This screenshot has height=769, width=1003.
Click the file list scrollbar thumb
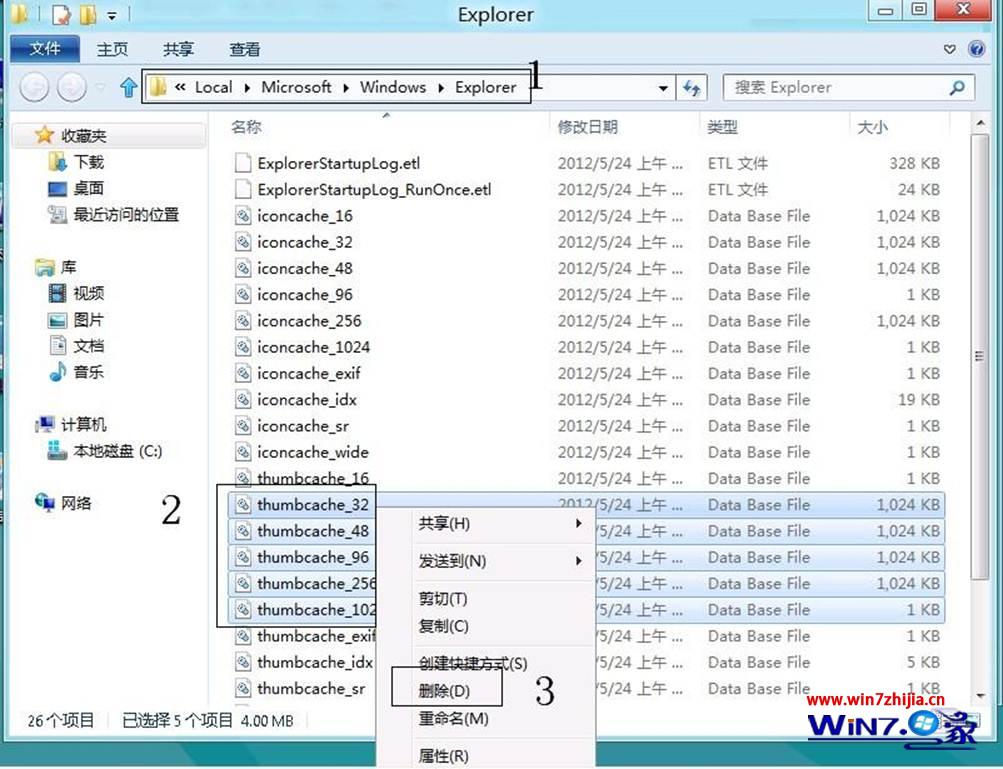[979, 356]
